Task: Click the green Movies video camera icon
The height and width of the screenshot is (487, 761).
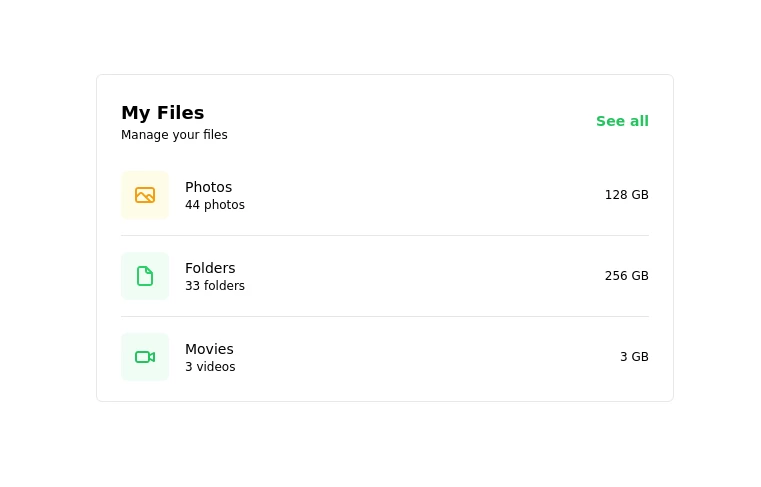Action: [145, 357]
